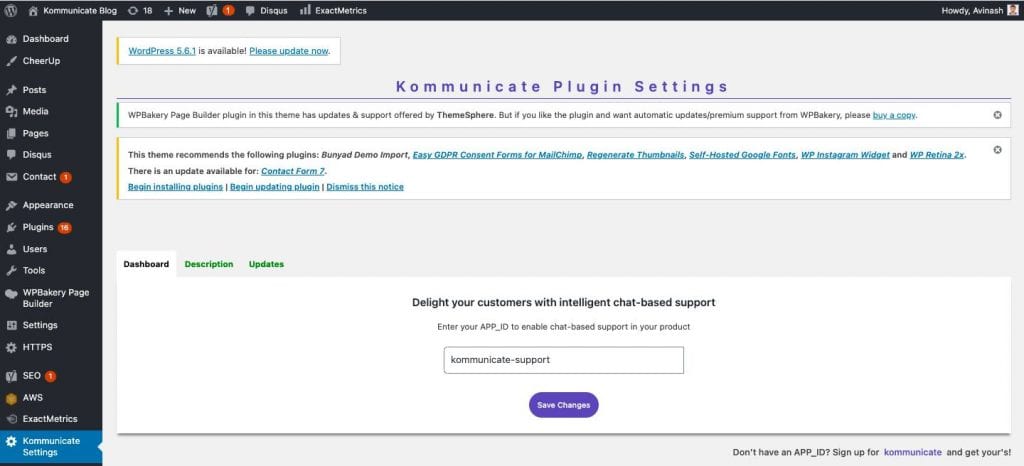Click the WPBakery Page Builder cloud icon
Screen dimensions: 1024x466
point(11,294)
